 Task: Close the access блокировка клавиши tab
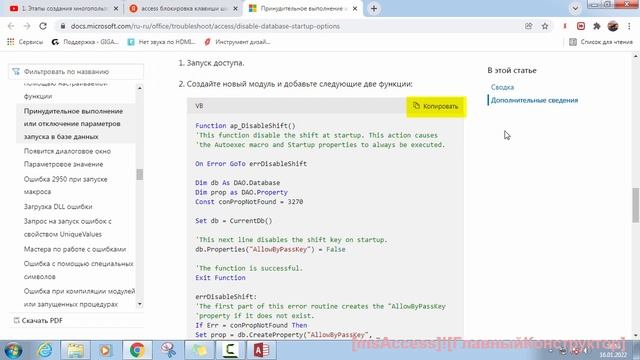pos(236,9)
